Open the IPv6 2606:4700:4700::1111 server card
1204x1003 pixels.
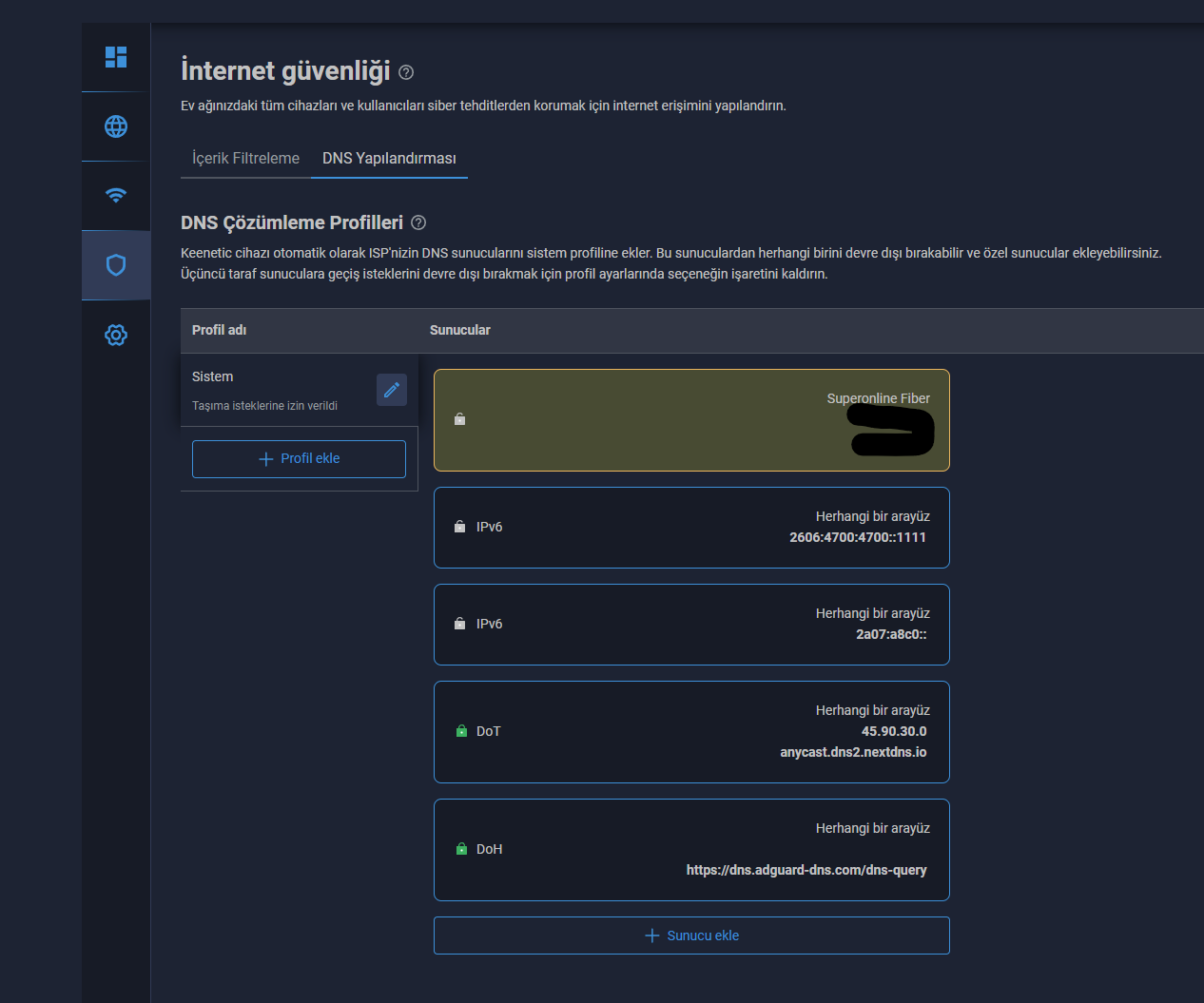click(691, 528)
